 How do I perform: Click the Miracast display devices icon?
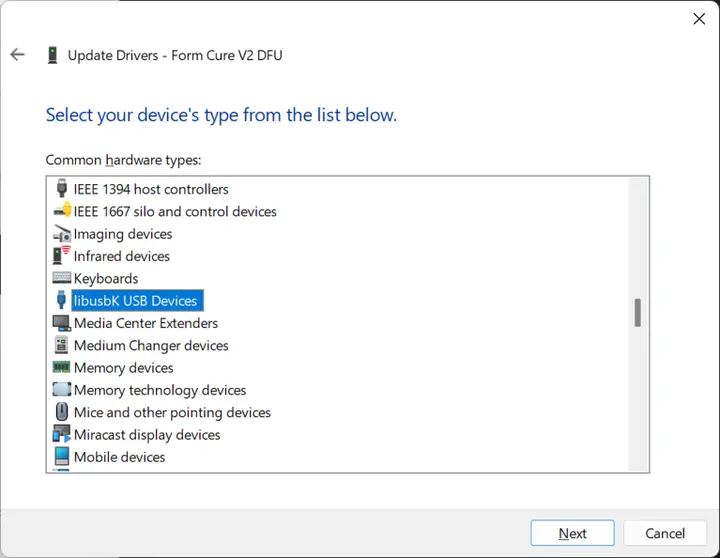[x=62, y=434]
